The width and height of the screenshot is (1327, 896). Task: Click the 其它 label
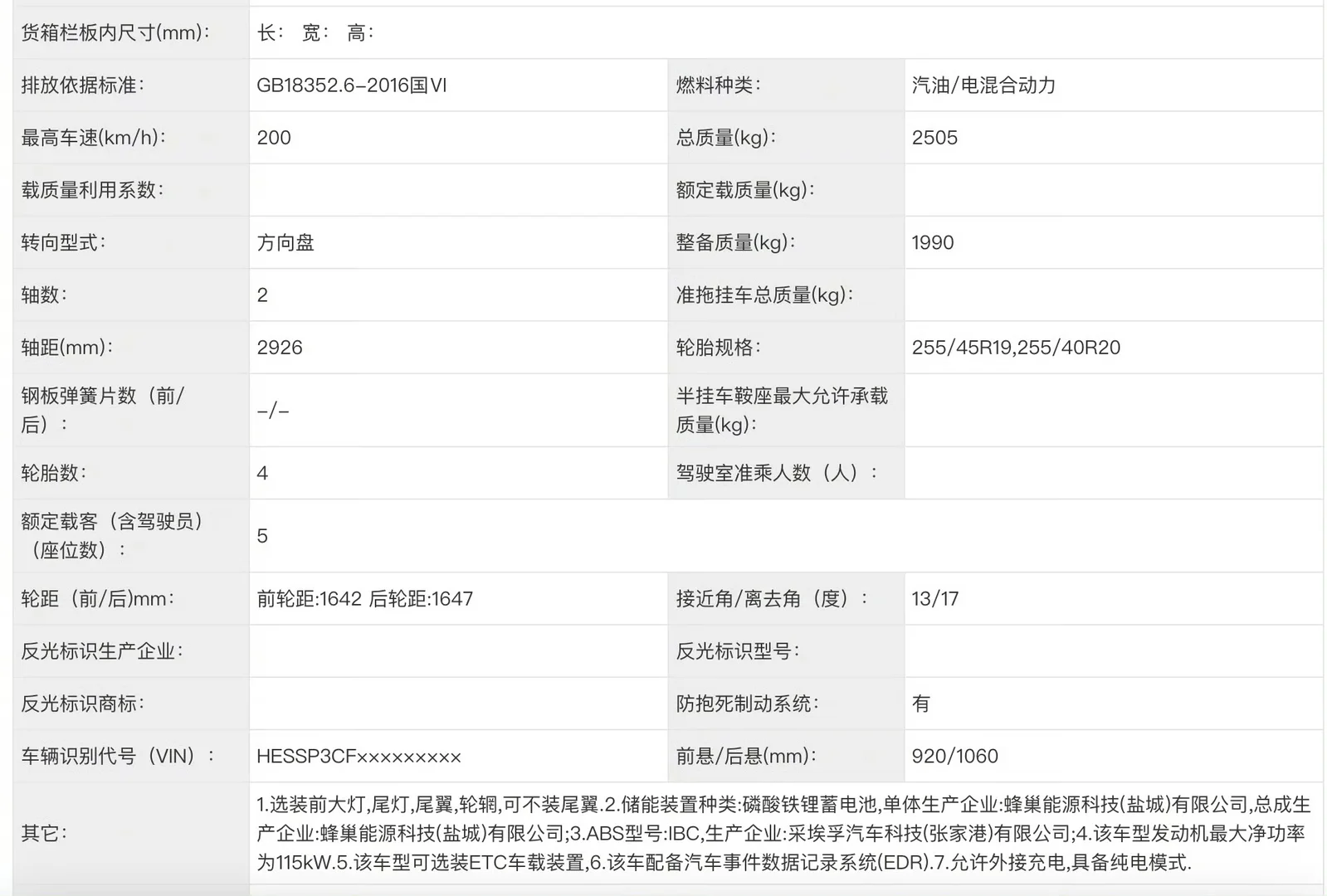pyautogui.click(x=44, y=833)
